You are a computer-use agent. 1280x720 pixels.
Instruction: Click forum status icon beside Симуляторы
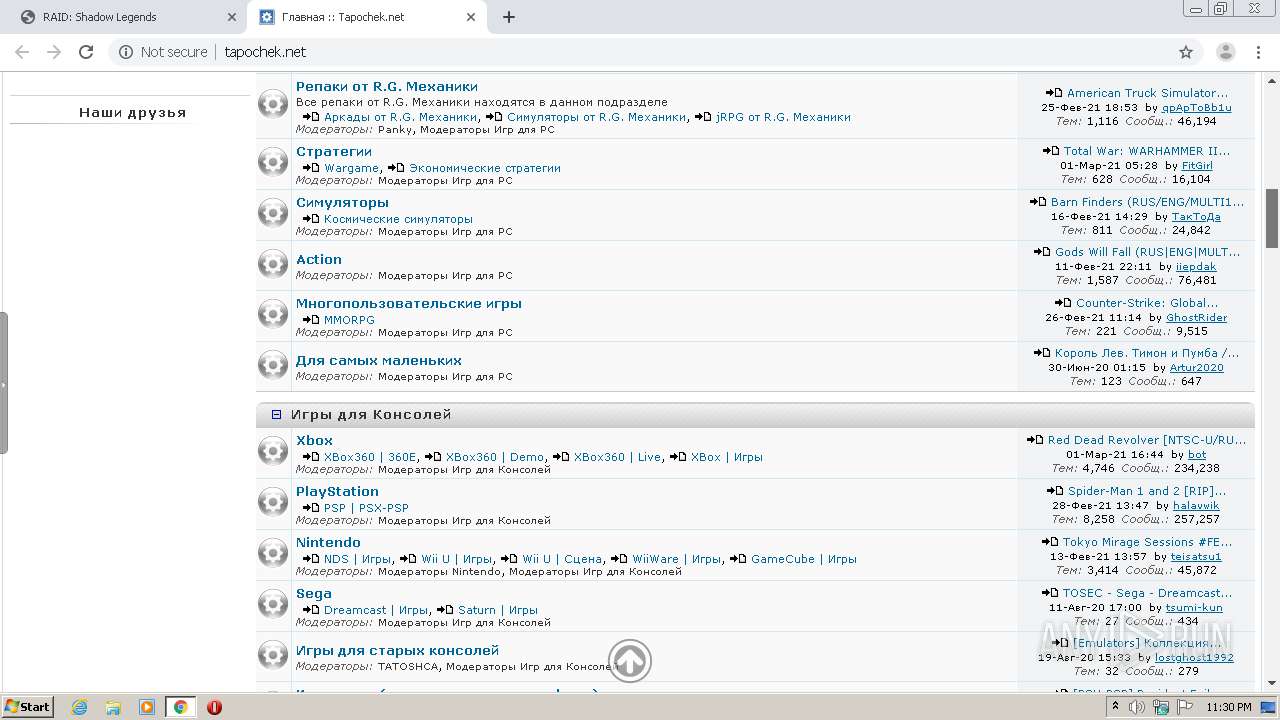(x=273, y=213)
